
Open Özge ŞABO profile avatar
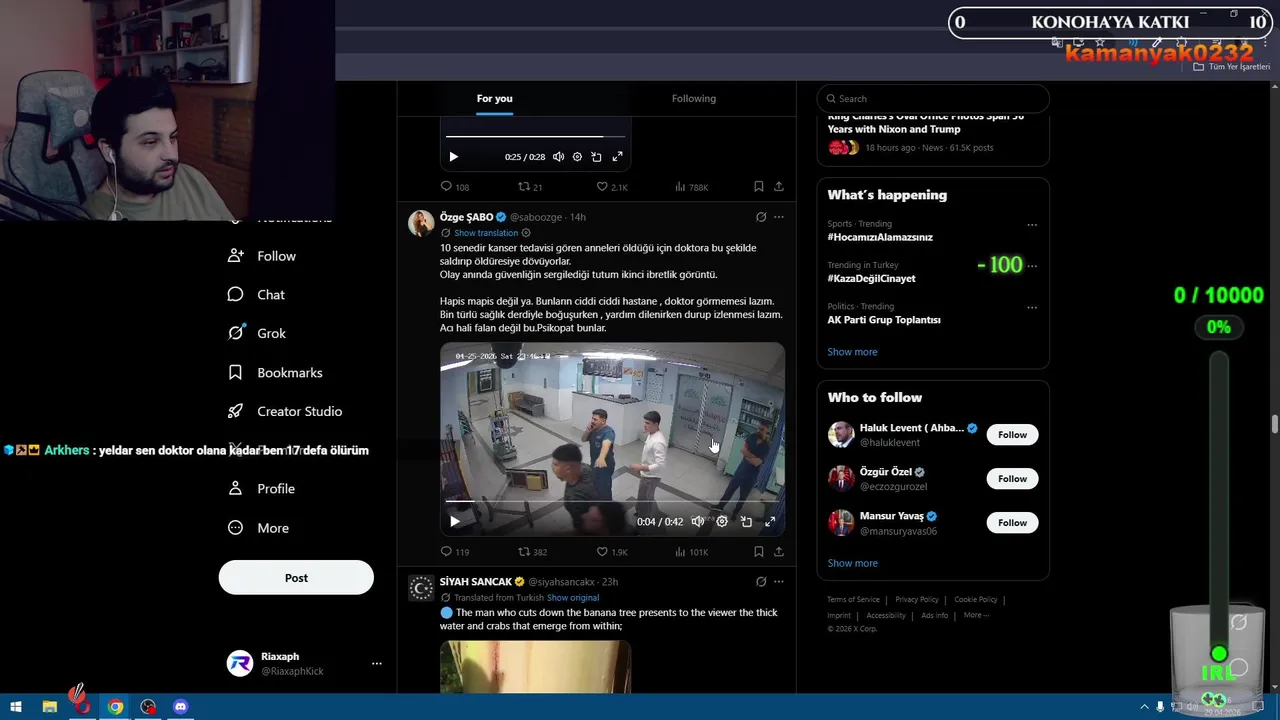point(421,223)
